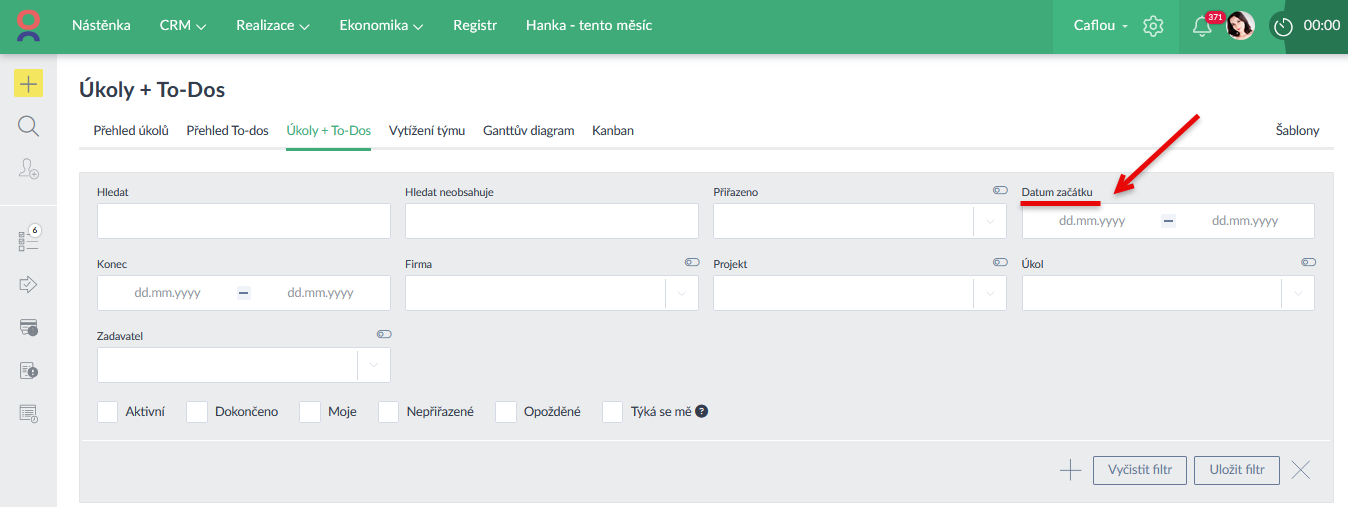1348x507 pixels.
Task: Close the filter panel with the X icon
Action: [1300, 470]
